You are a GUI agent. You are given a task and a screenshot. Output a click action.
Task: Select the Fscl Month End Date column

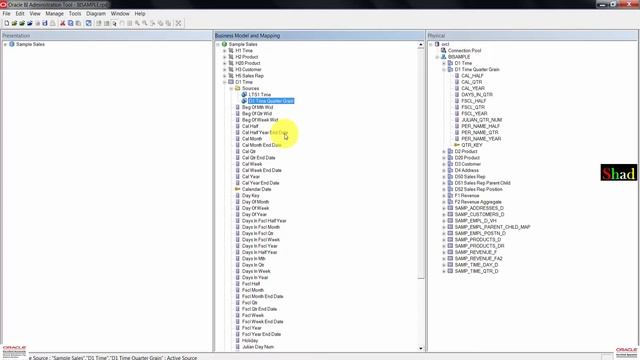262,296
